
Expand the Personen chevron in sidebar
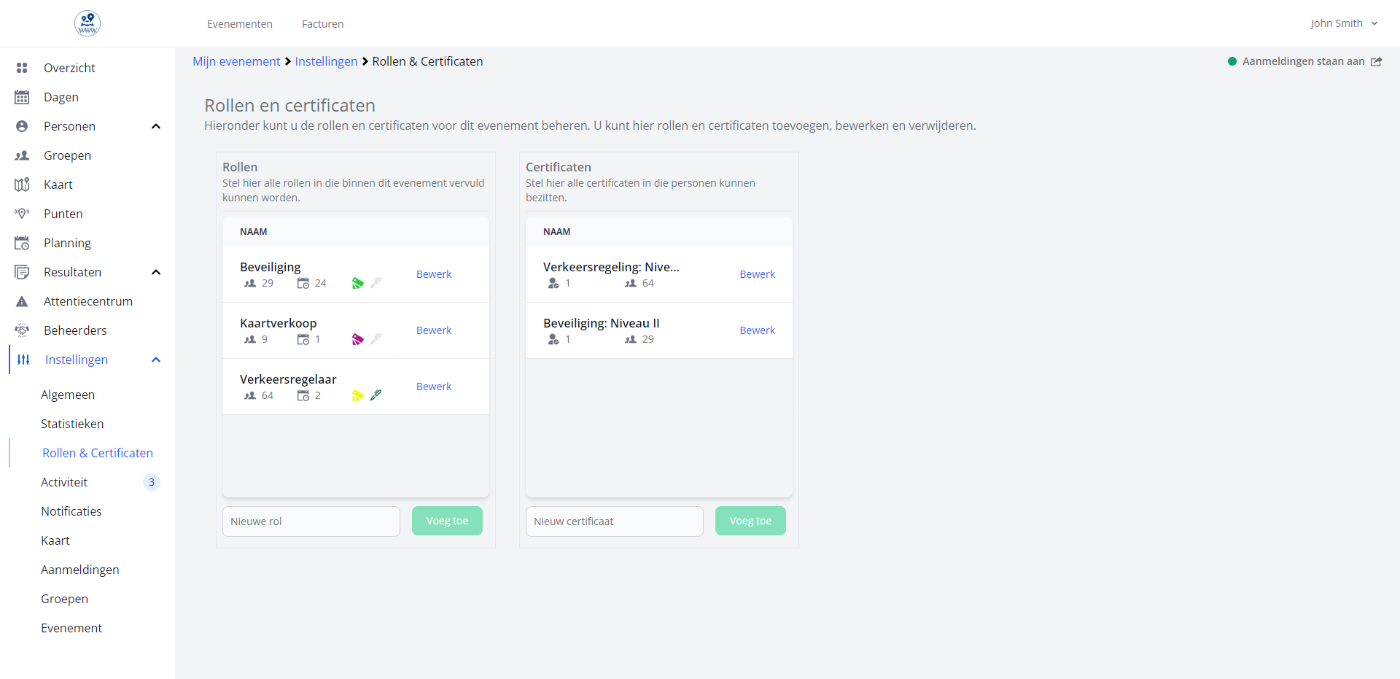tap(156, 127)
